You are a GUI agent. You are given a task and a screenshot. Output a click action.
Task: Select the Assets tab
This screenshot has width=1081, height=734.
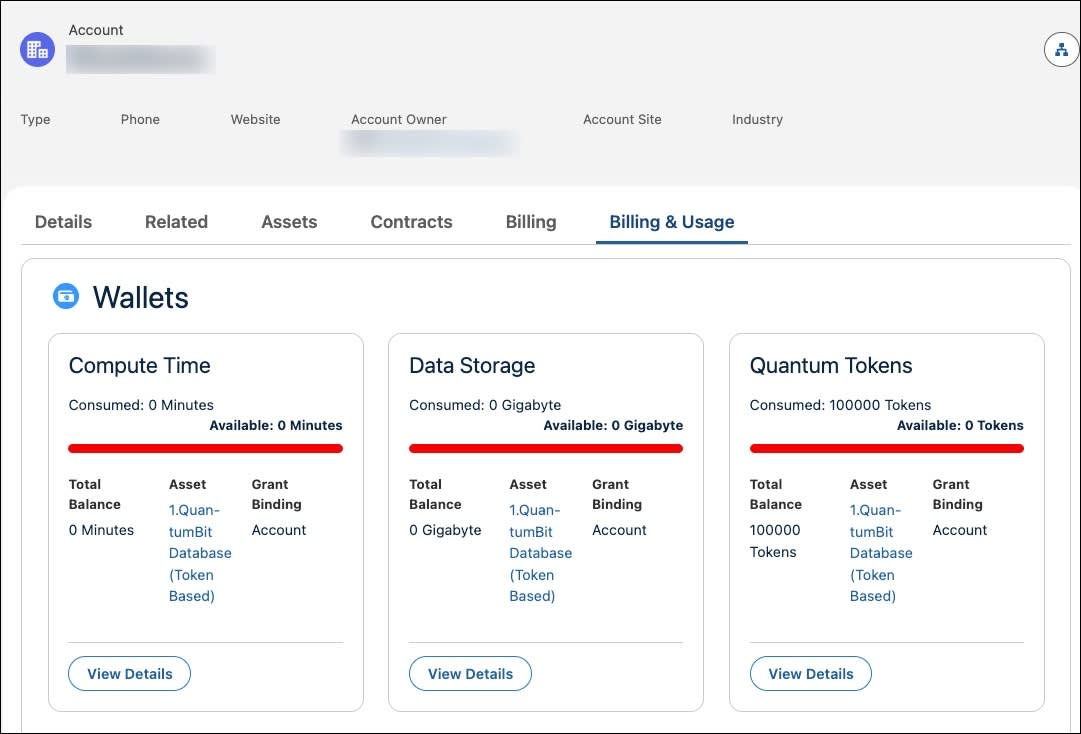[288, 221]
